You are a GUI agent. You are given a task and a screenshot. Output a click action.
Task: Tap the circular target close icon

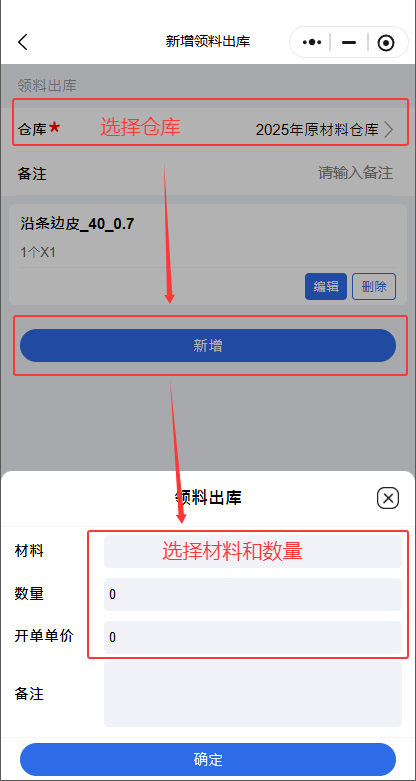click(x=386, y=43)
